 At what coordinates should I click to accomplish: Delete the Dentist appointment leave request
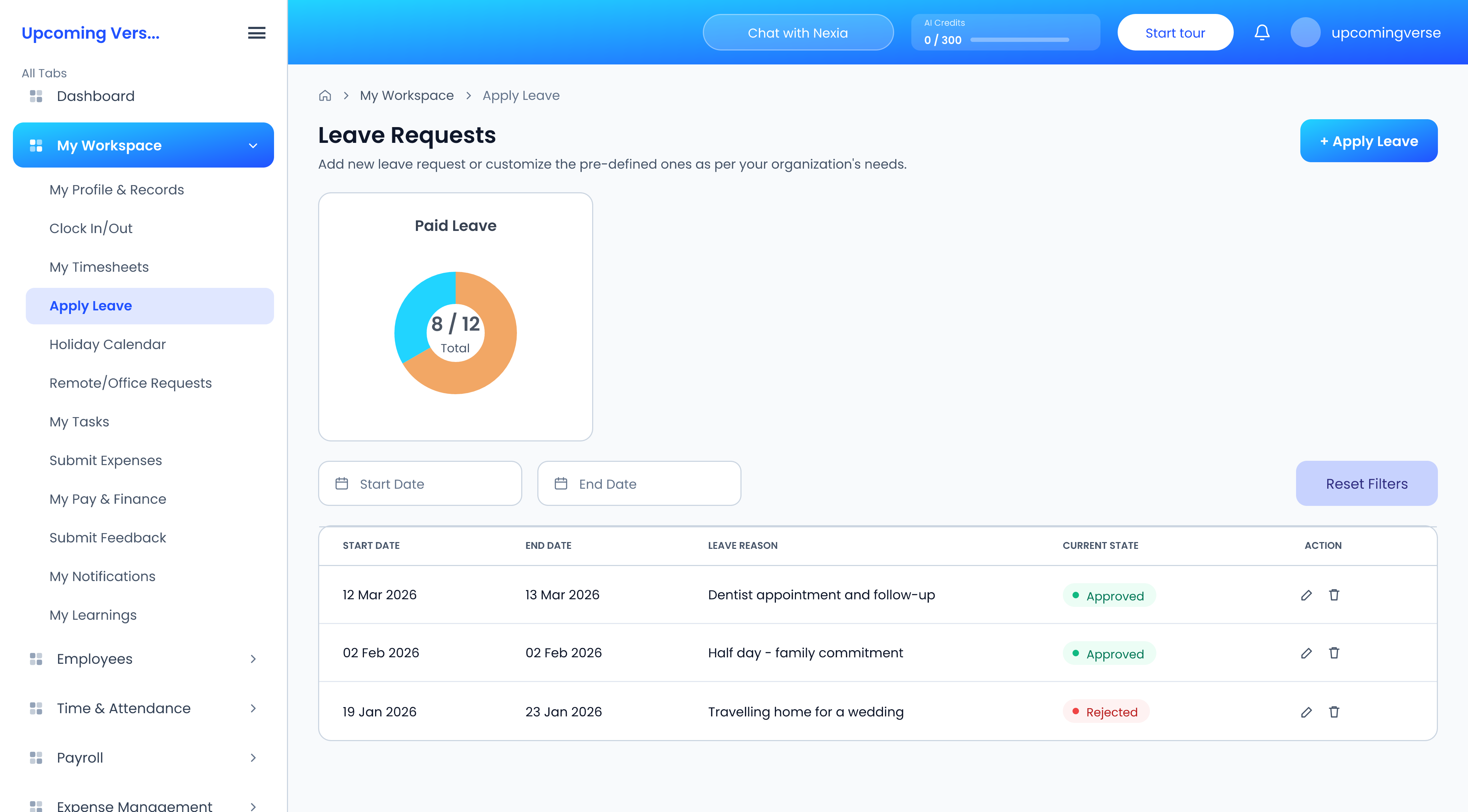pos(1334,595)
